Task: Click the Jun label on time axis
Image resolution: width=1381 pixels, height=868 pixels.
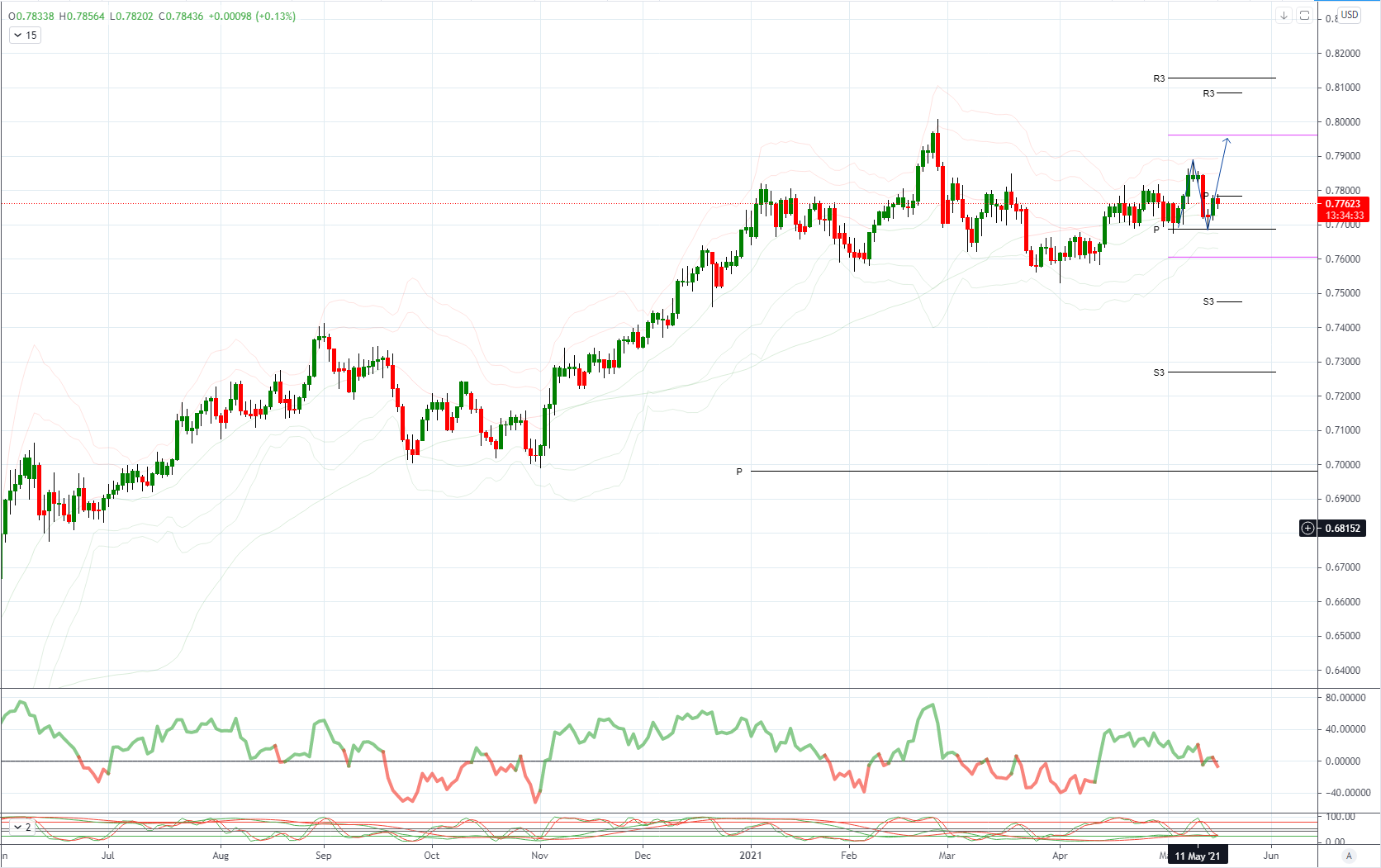Action: pyautogui.click(x=1270, y=856)
